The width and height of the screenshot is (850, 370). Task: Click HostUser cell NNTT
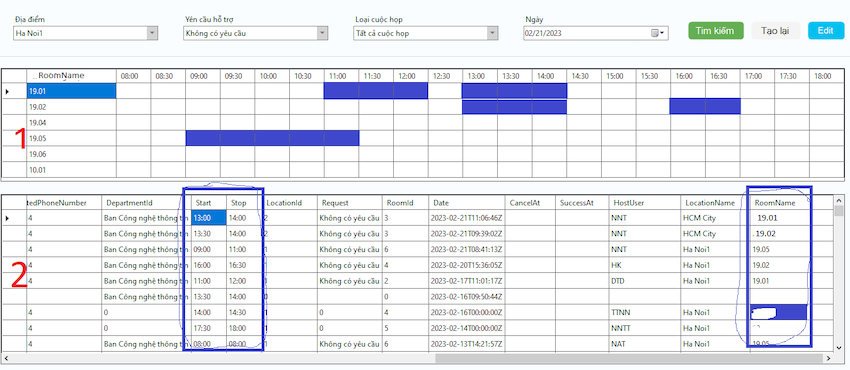pyautogui.click(x=645, y=328)
